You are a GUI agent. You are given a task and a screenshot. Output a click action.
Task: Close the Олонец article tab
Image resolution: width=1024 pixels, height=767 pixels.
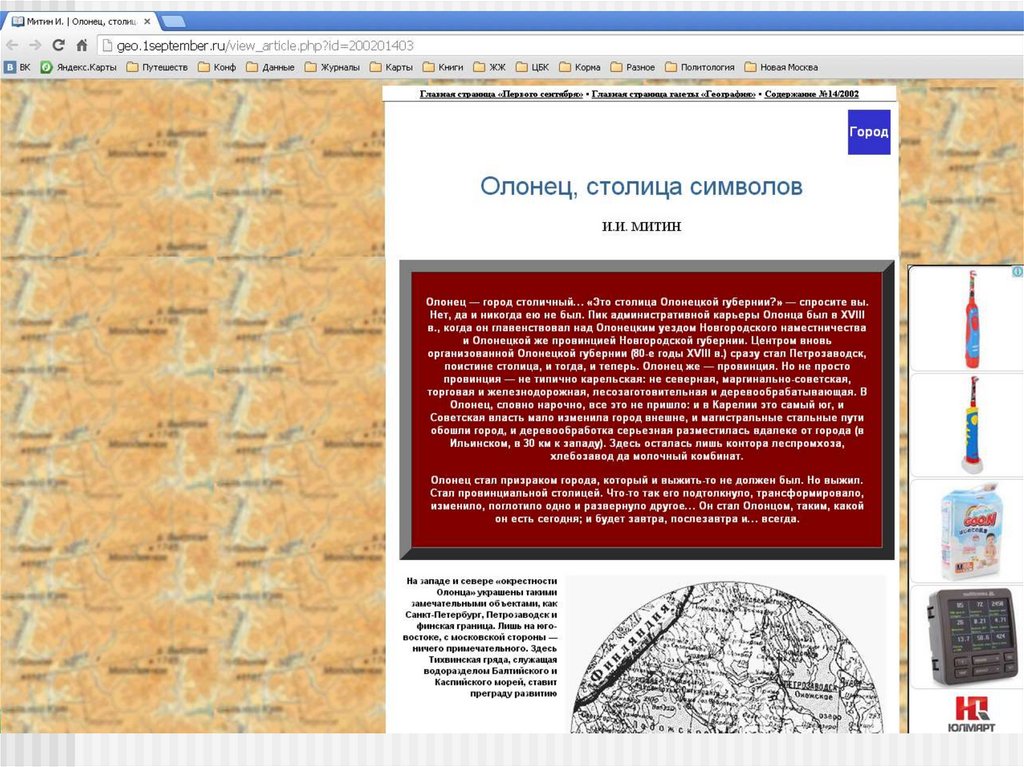click(147, 22)
